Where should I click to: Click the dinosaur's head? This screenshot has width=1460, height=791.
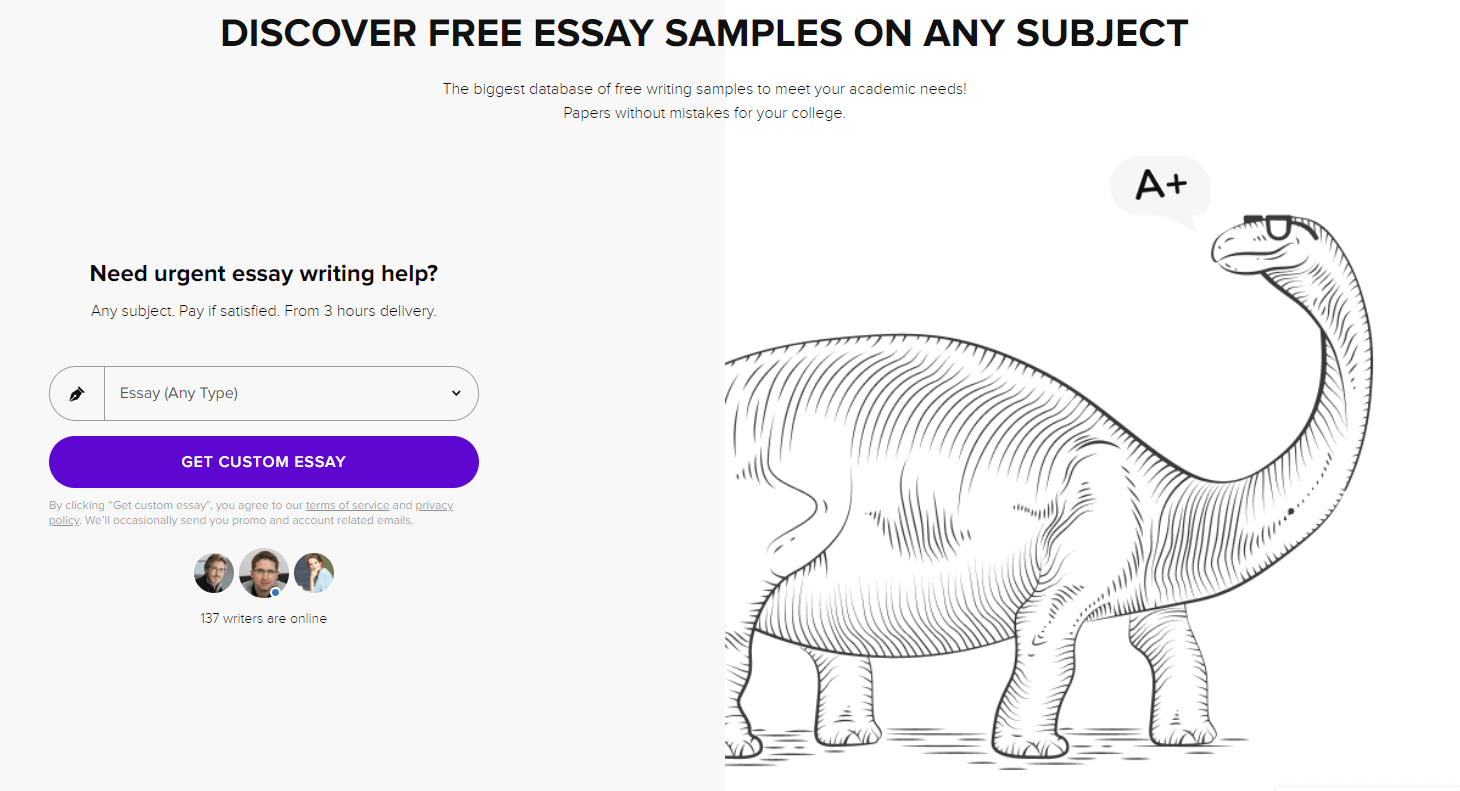click(1260, 245)
